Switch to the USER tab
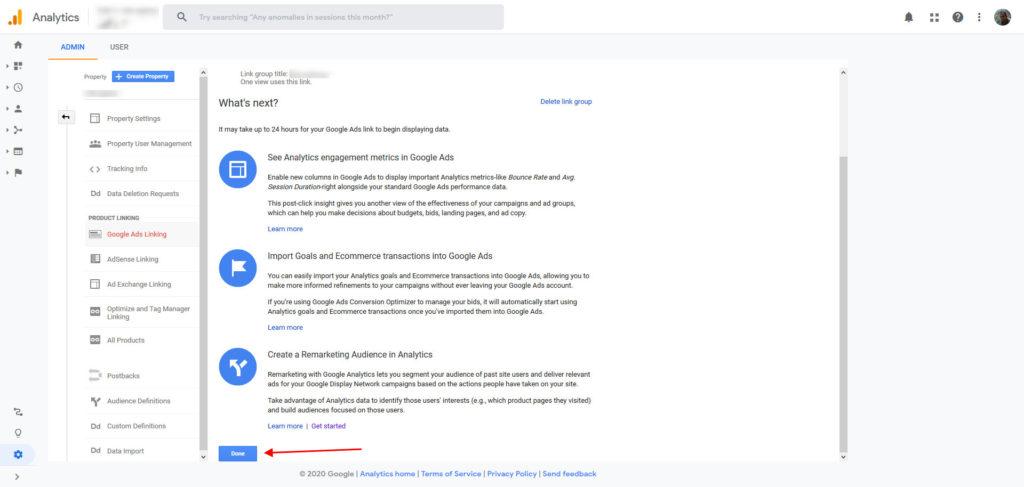 (119, 47)
